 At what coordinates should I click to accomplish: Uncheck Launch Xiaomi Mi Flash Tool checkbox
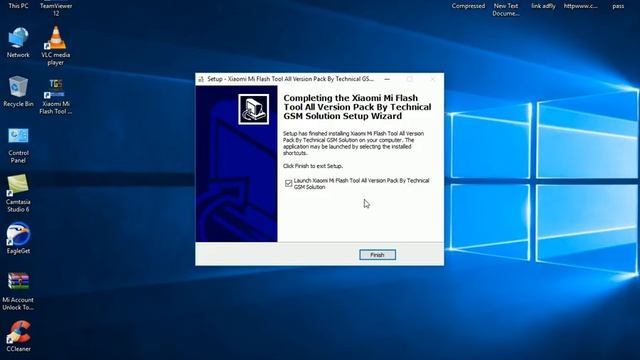click(x=289, y=183)
